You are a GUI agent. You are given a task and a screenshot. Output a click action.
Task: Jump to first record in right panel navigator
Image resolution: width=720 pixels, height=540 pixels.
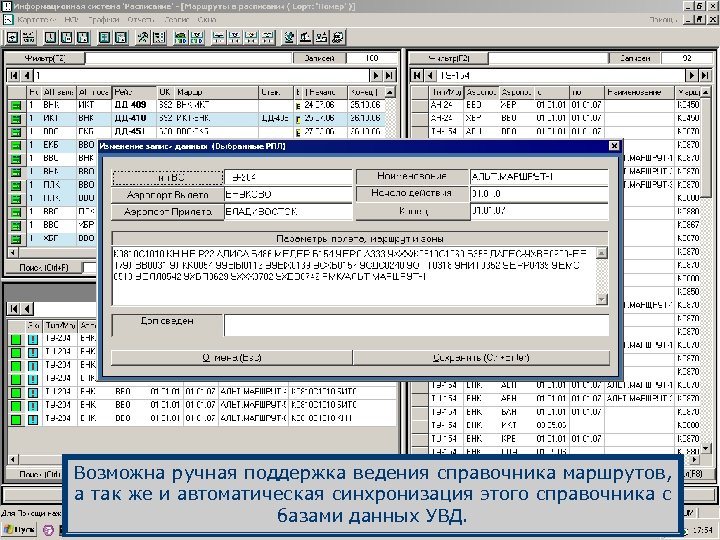point(417,75)
